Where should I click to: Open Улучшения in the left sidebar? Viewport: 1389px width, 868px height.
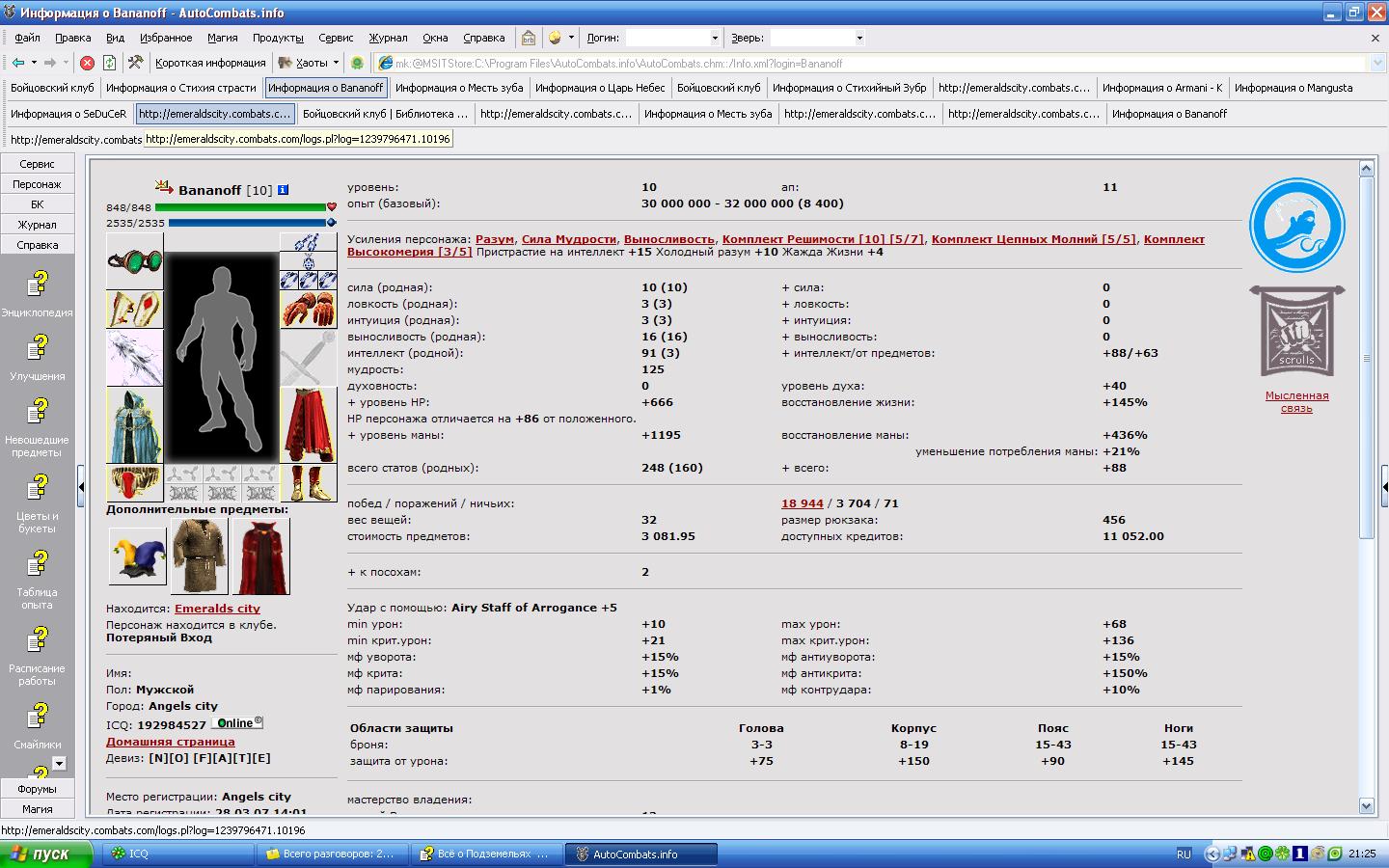[37, 357]
